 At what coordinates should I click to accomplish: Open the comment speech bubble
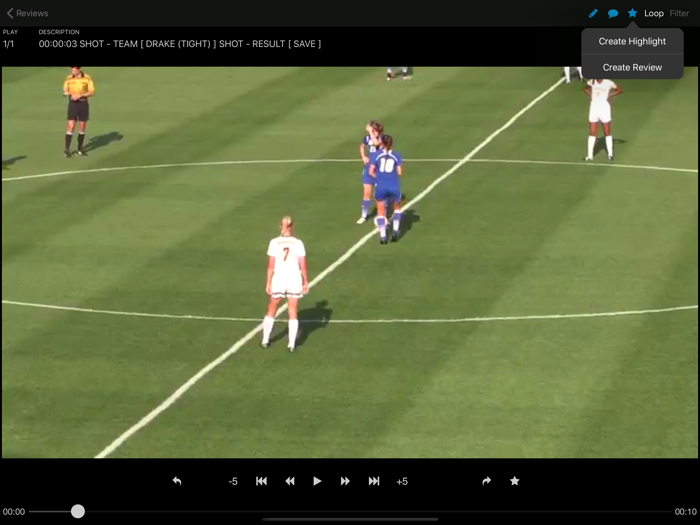coord(613,13)
